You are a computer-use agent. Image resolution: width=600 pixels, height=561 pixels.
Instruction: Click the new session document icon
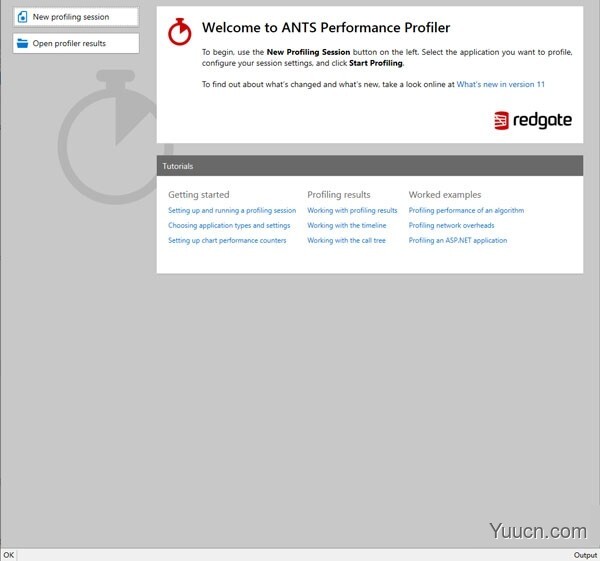click(23, 17)
